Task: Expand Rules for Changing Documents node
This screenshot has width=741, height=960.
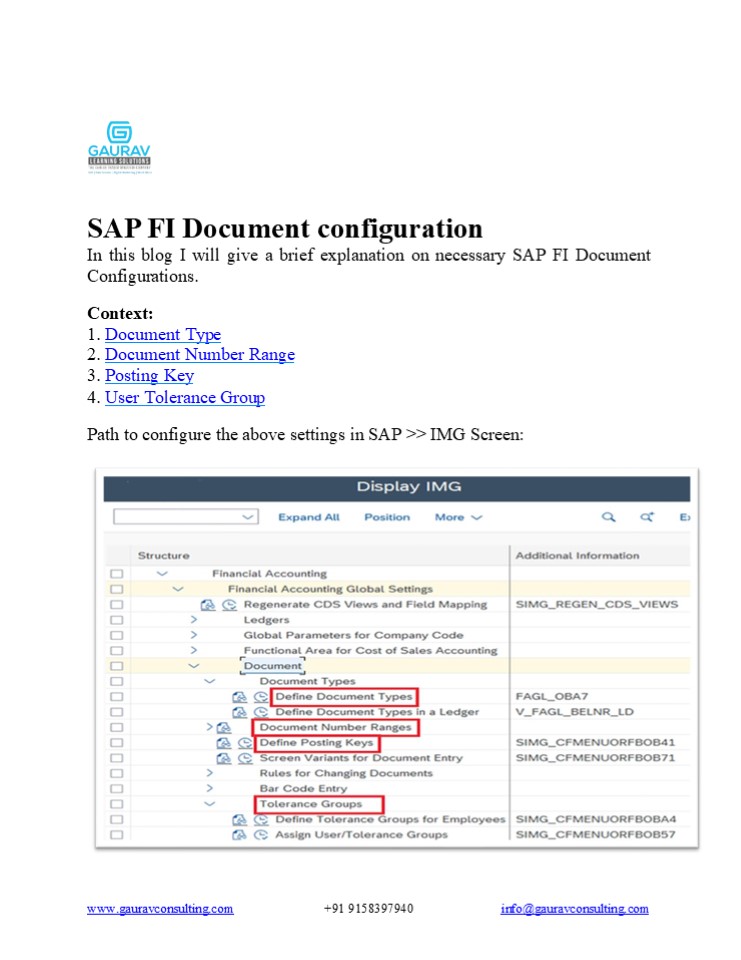Action: click(x=209, y=773)
